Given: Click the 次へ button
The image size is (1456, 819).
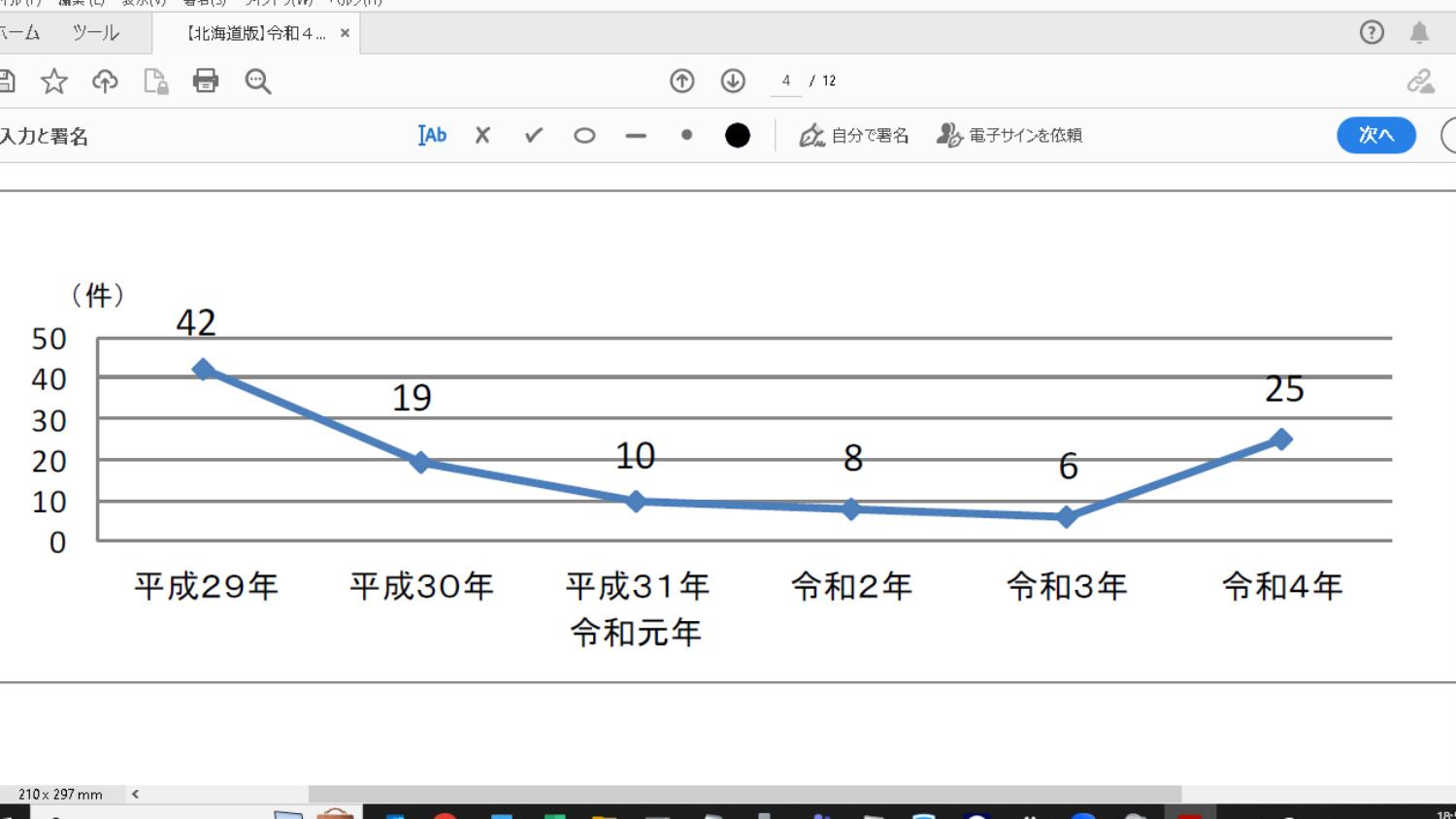Looking at the screenshot, I should (1375, 136).
